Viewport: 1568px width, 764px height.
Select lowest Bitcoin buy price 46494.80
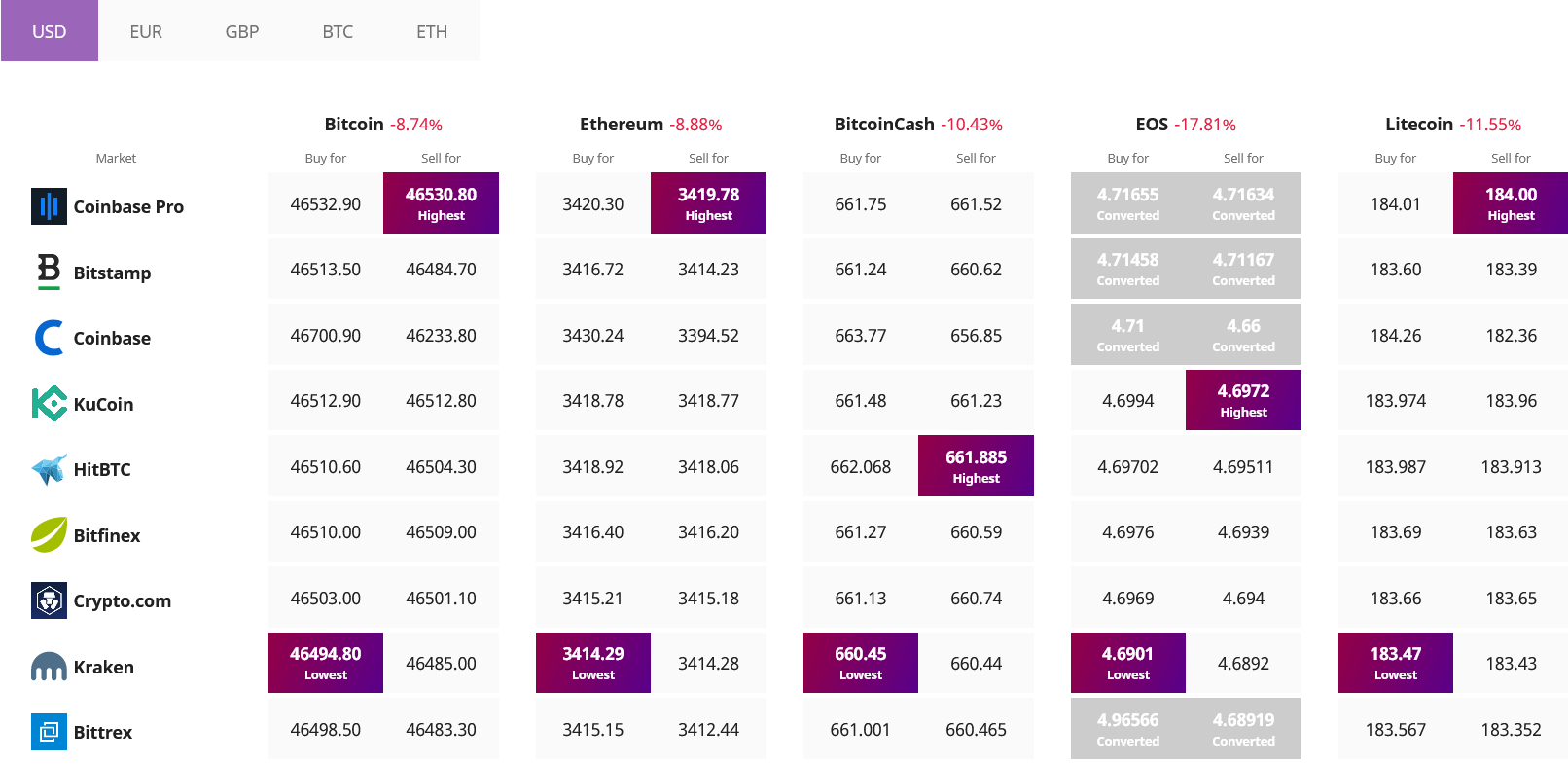[326, 663]
